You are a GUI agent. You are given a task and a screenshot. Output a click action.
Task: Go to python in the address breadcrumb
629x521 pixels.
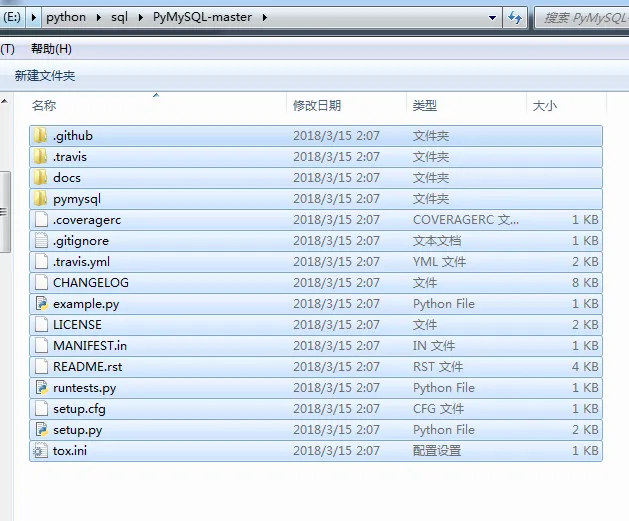pyautogui.click(x=66, y=17)
